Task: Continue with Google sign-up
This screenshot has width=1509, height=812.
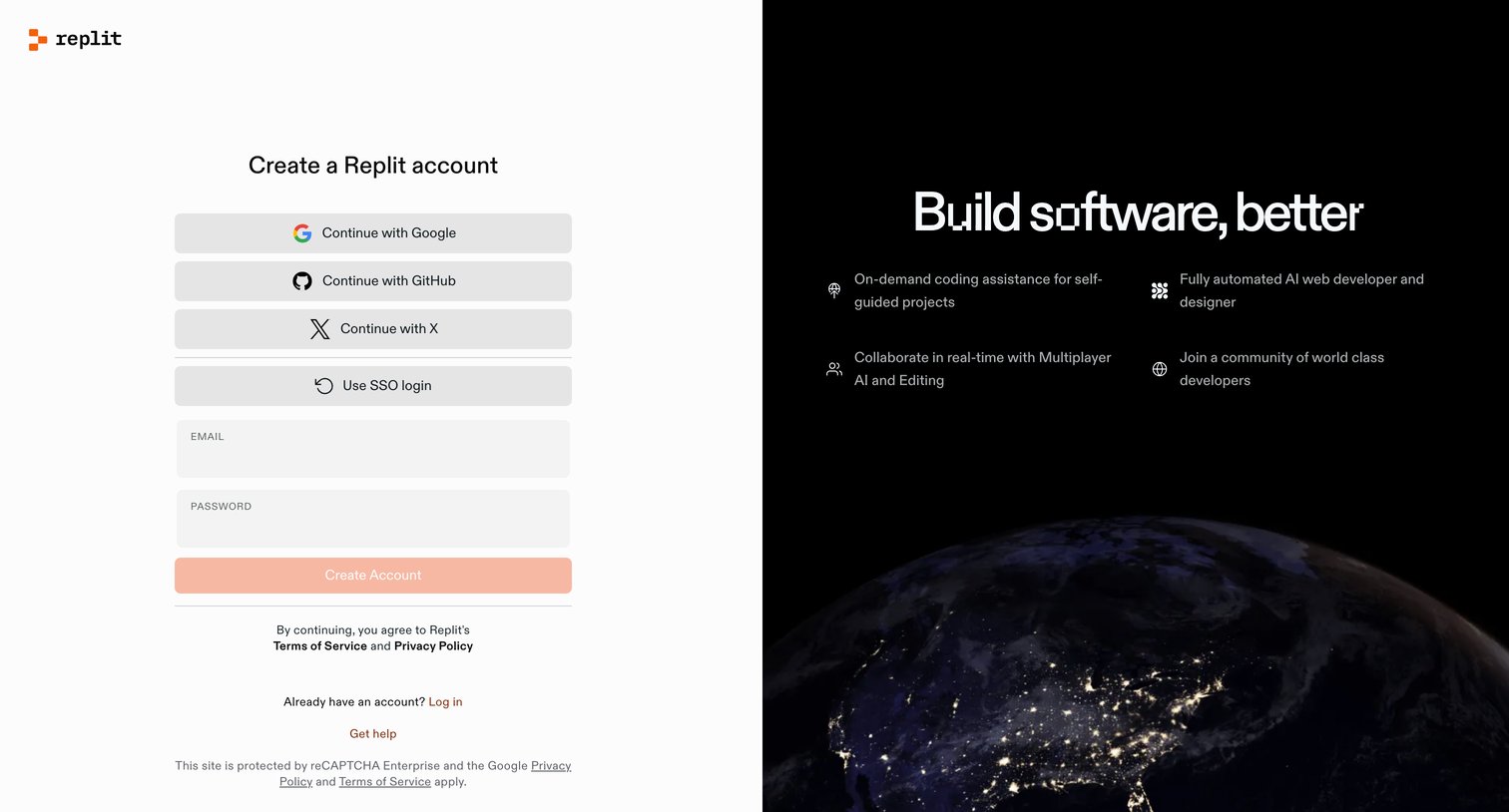Action: tap(373, 233)
